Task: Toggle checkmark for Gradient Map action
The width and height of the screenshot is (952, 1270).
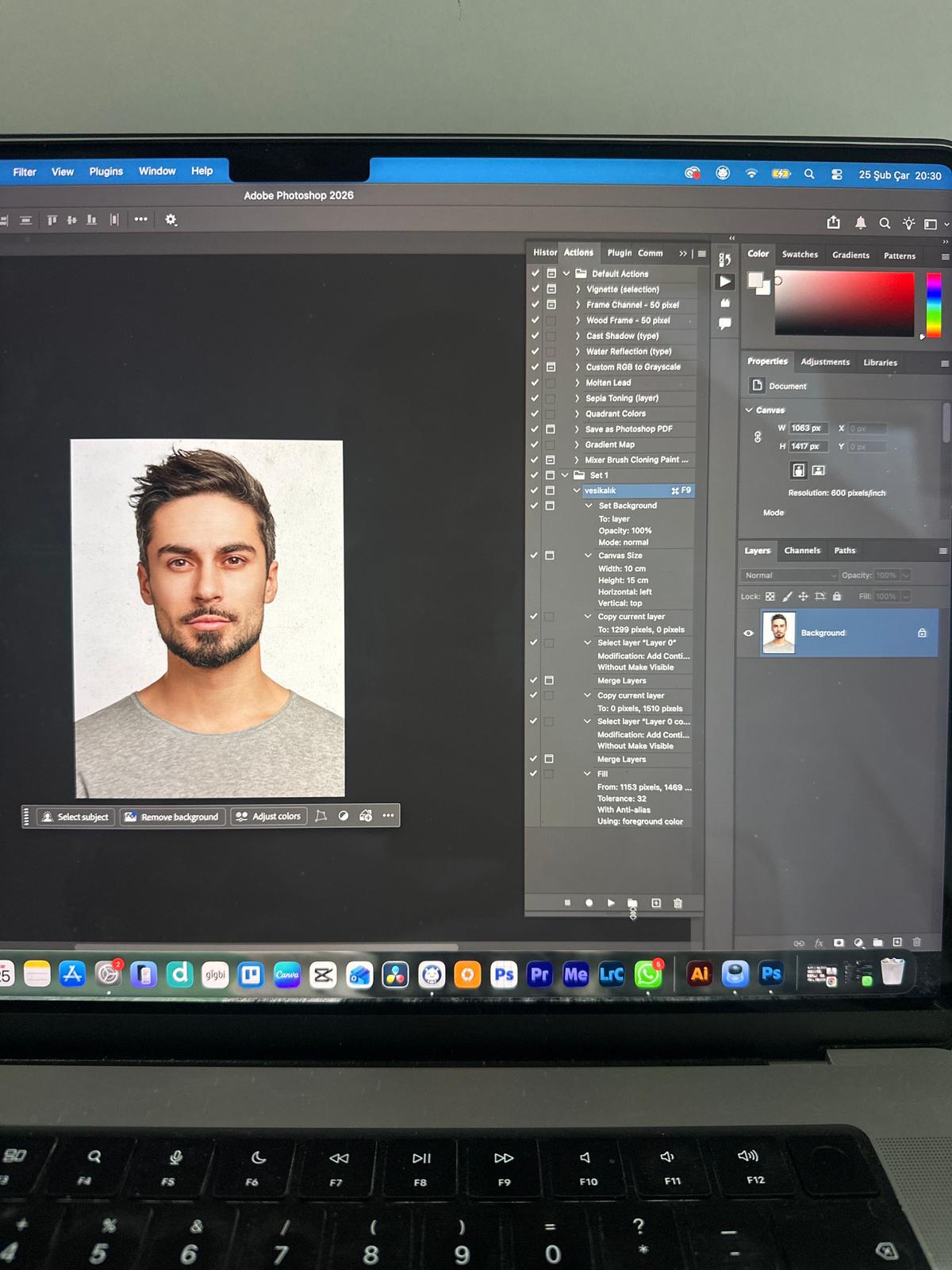Action: coord(535,444)
